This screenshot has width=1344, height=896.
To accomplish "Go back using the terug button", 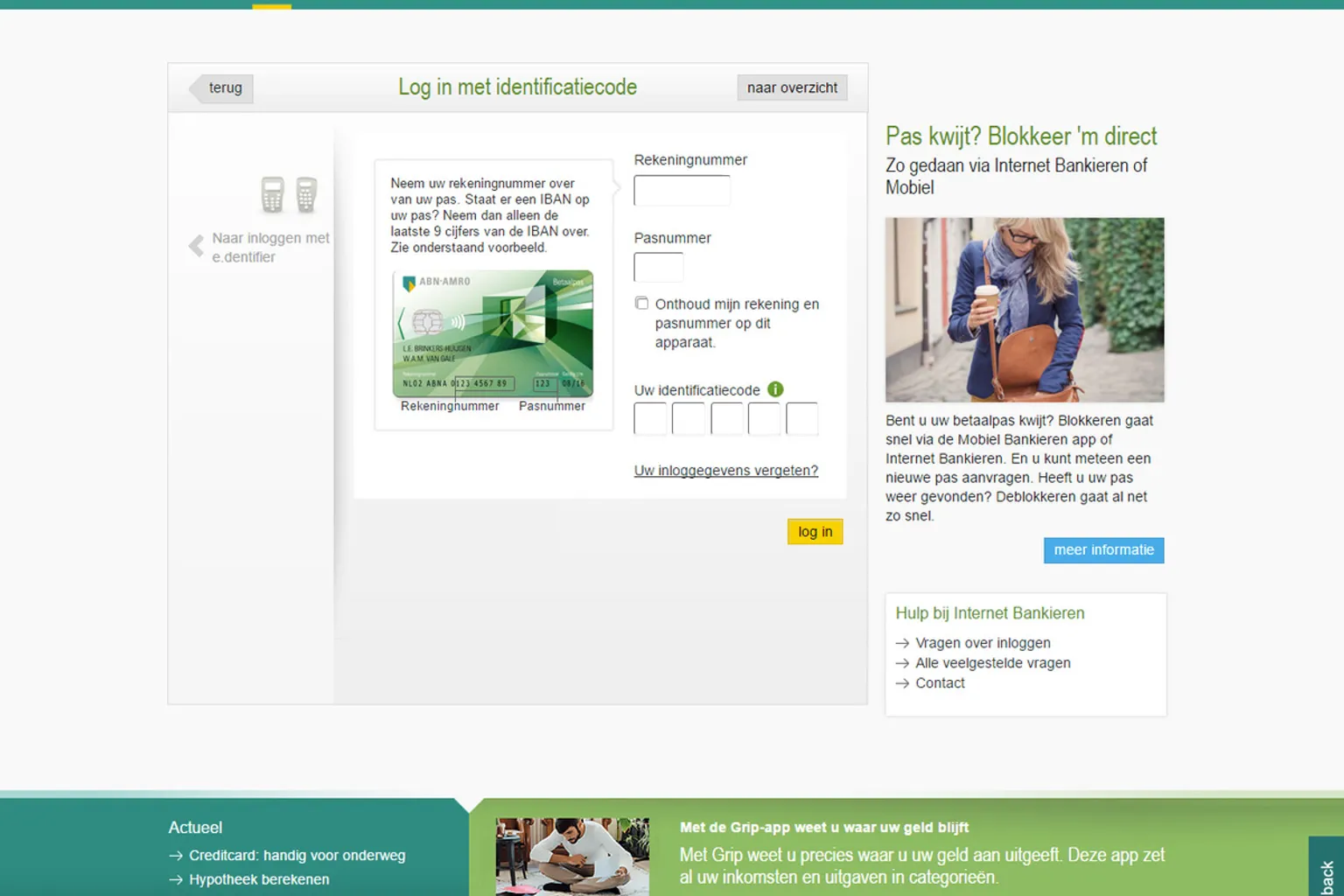I will [x=224, y=88].
